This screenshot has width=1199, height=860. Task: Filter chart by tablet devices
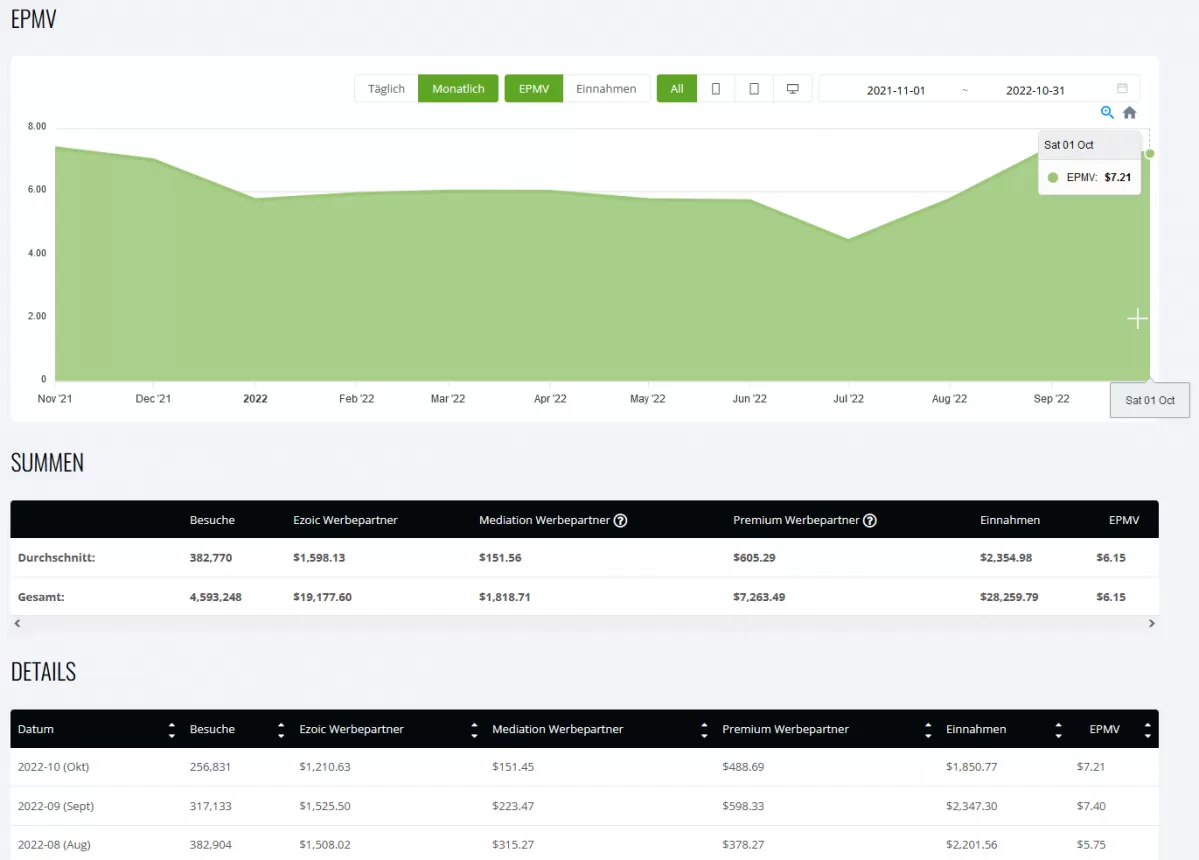[x=754, y=89]
